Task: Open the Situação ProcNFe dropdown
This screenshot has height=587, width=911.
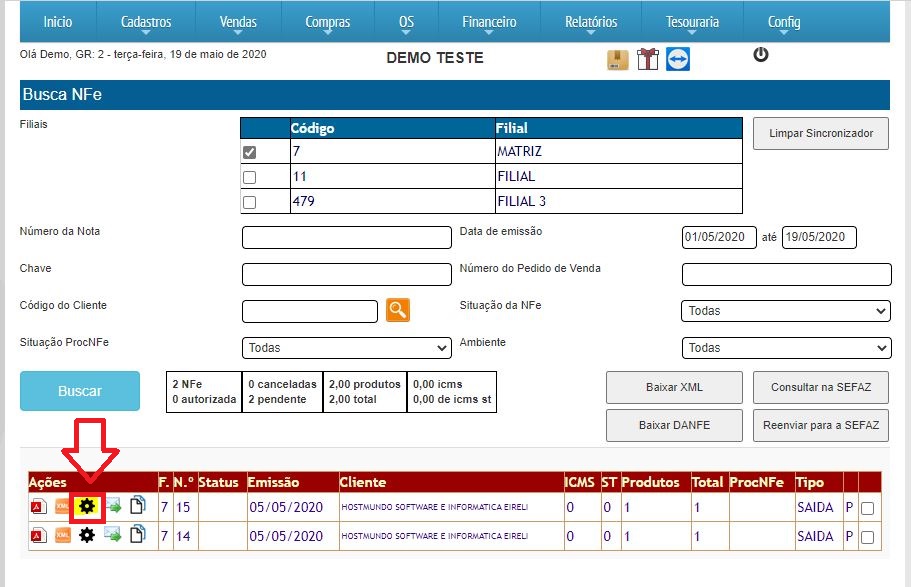Action: [x=347, y=348]
